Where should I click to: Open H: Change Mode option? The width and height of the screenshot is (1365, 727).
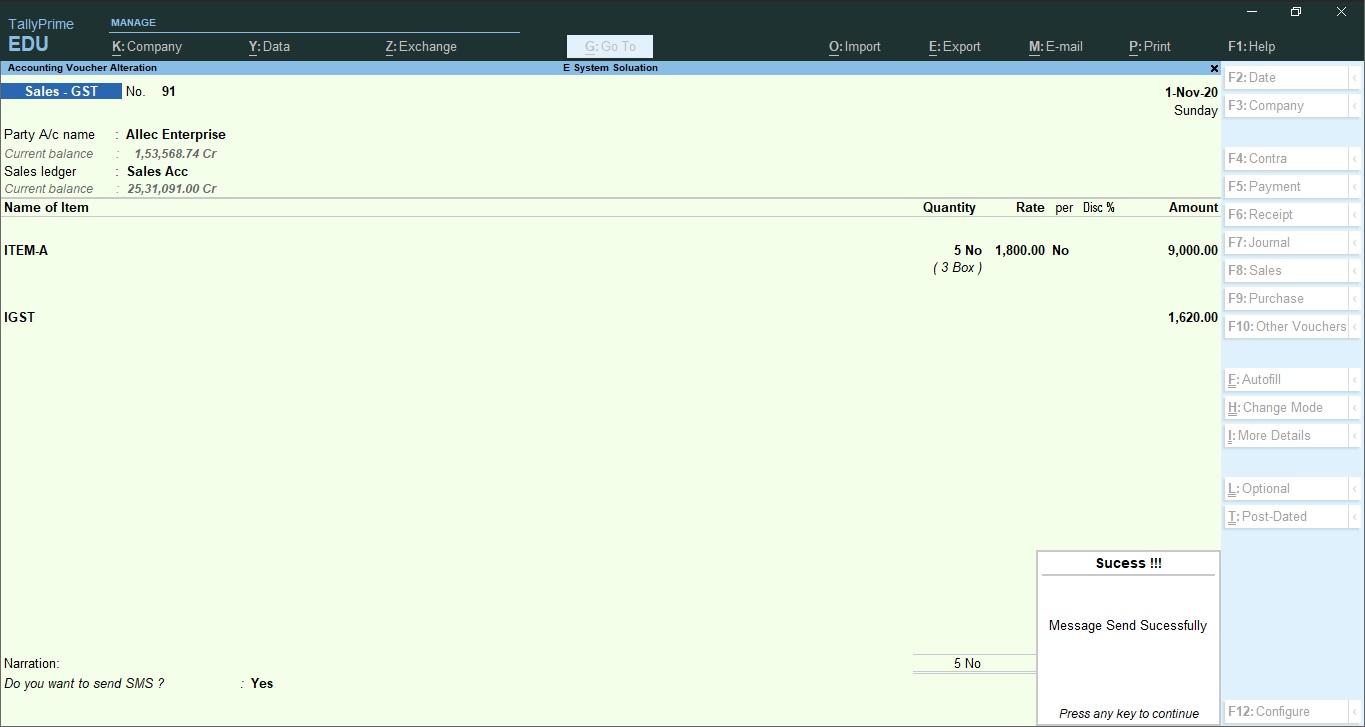(1278, 407)
